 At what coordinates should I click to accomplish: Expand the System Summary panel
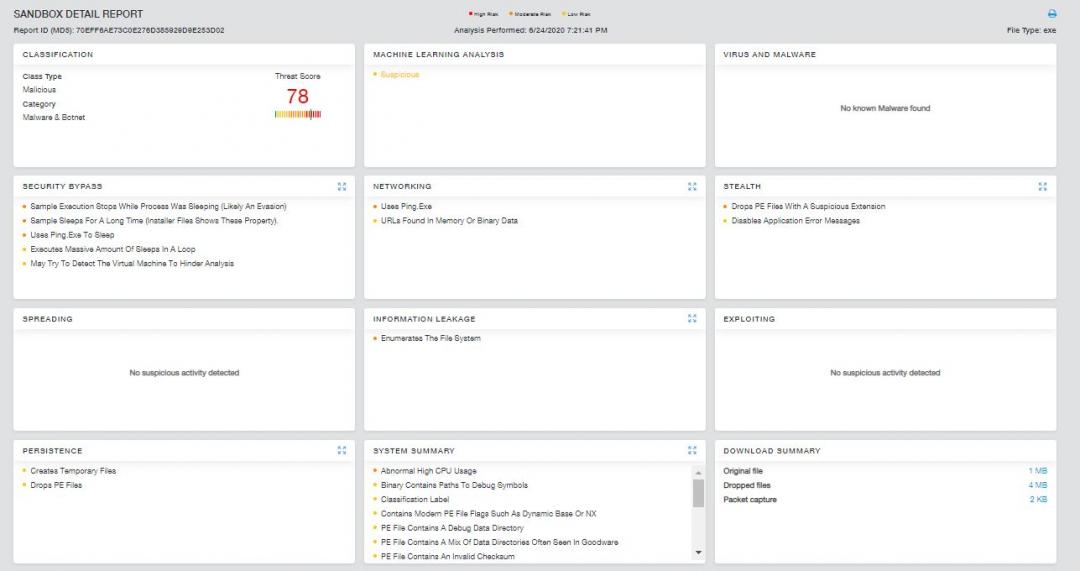tap(692, 450)
